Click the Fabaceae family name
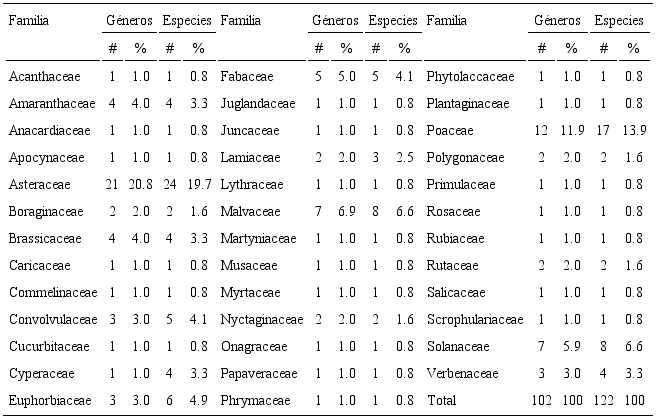The height and width of the screenshot is (419, 656). coord(240,76)
